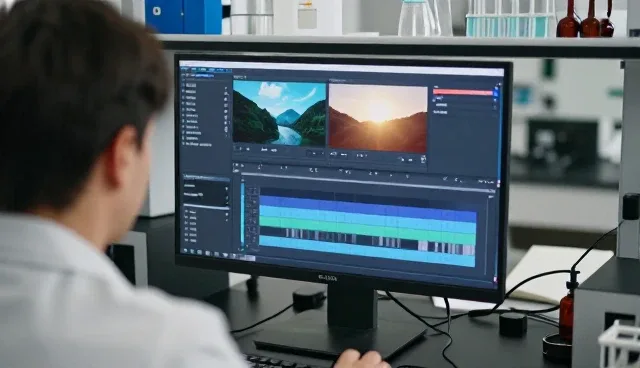640x368 pixels.
Task: Click the timeline ruler bar above the tracks
Action: [x=367, y=182]
